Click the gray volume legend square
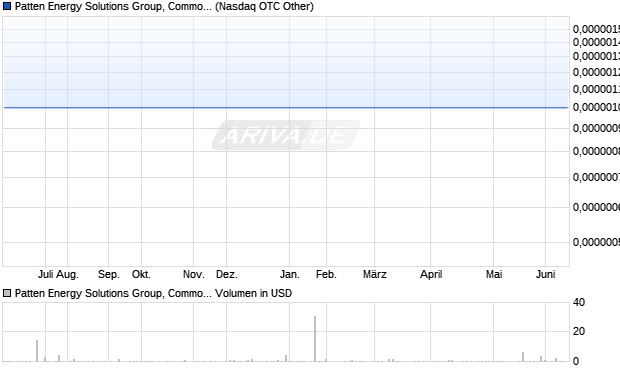Image resolution: width=620 pixels, height=371 pixels. click(7, 293)
